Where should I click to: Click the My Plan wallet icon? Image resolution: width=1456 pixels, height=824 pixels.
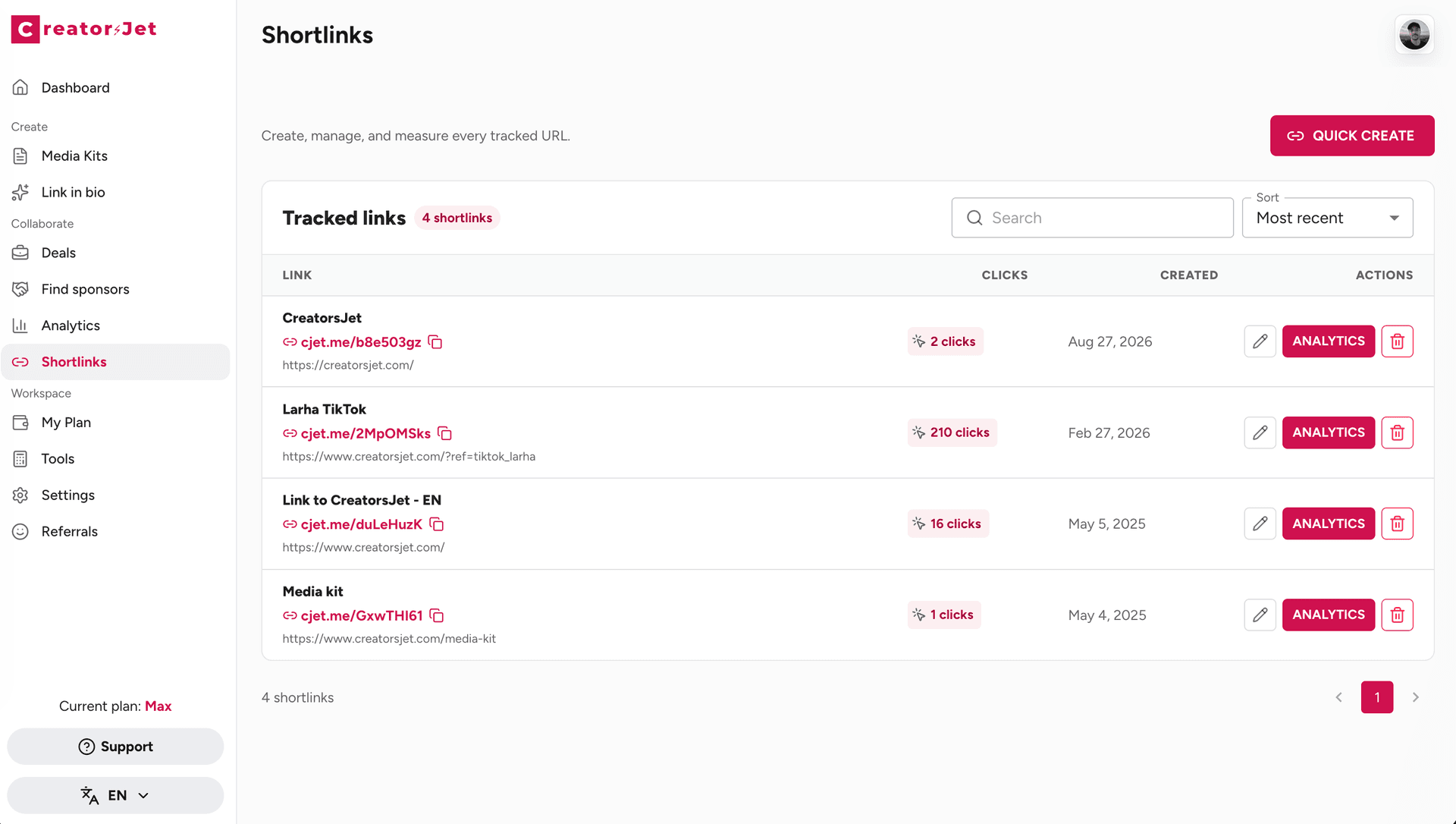(x=20, y=422)
